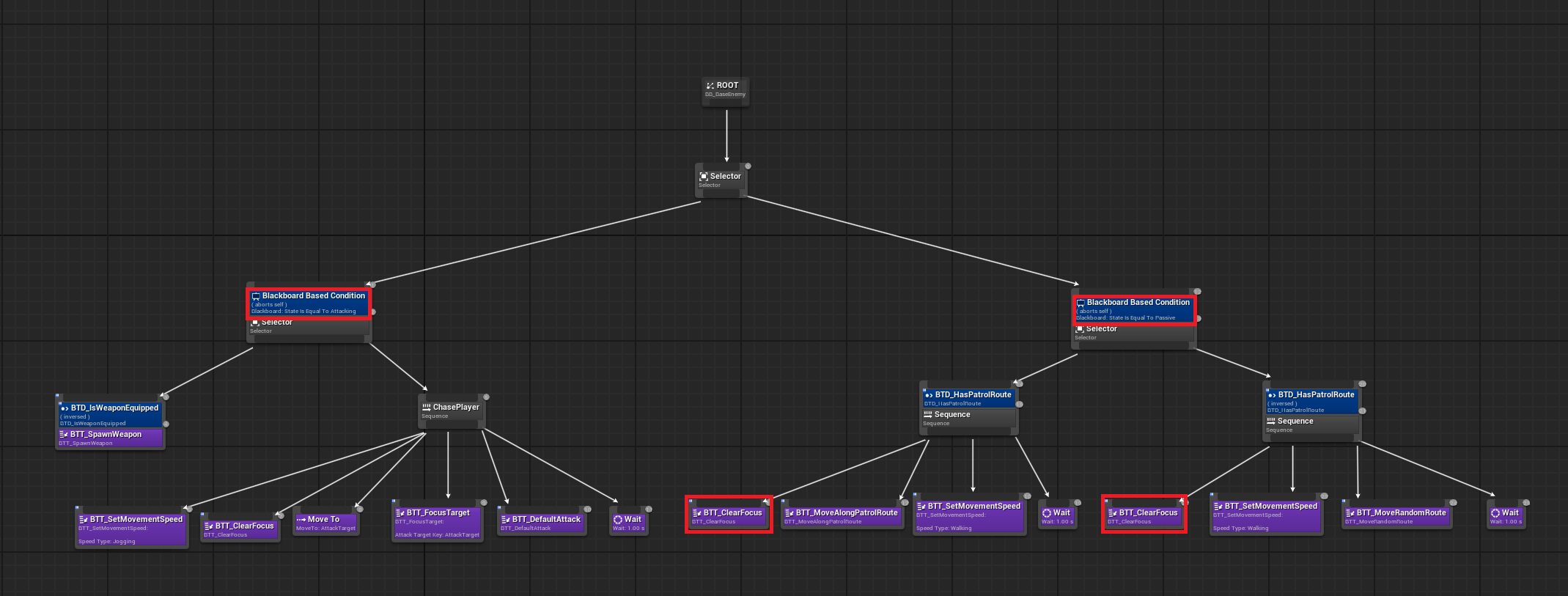
Task: Click the BTD_IsWeaponEquipped decorator icon
Action: pos(65,408)
